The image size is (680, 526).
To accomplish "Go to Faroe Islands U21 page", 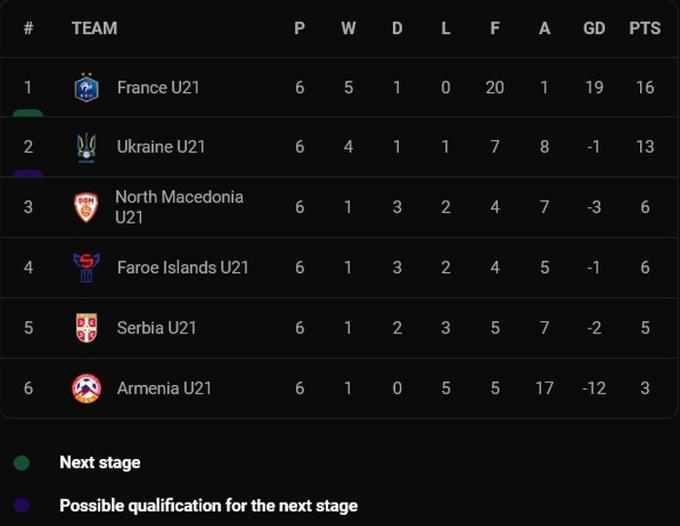I will click(182, 267).
